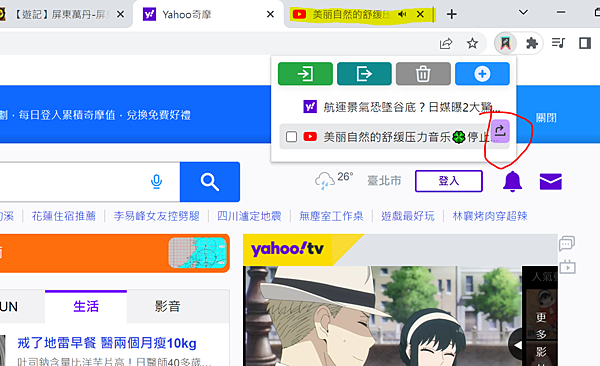Open the purple notification bell
This screenshot has width=600, height=366.
512,181
